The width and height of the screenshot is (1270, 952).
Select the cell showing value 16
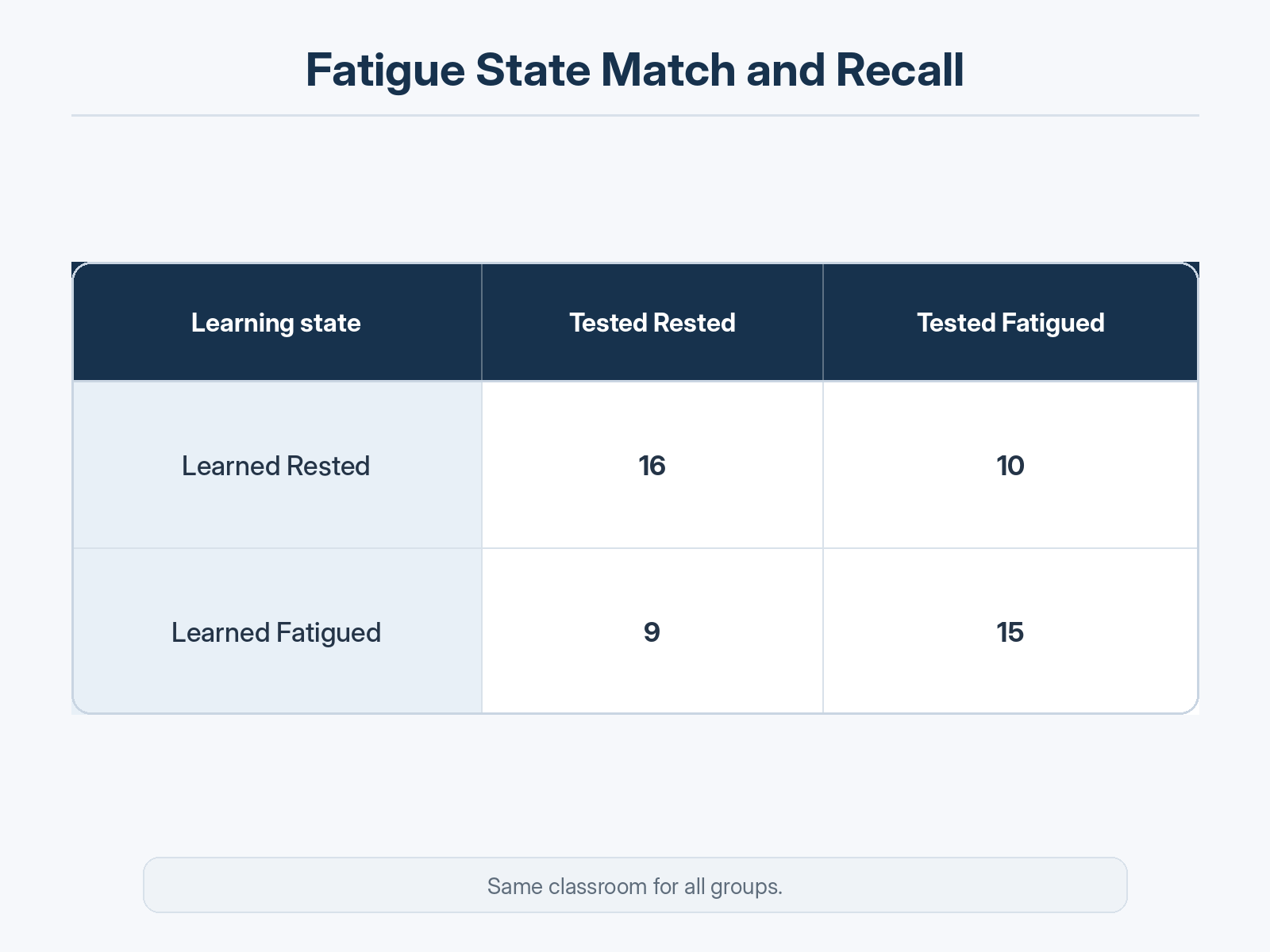click(x=652, y=465)
